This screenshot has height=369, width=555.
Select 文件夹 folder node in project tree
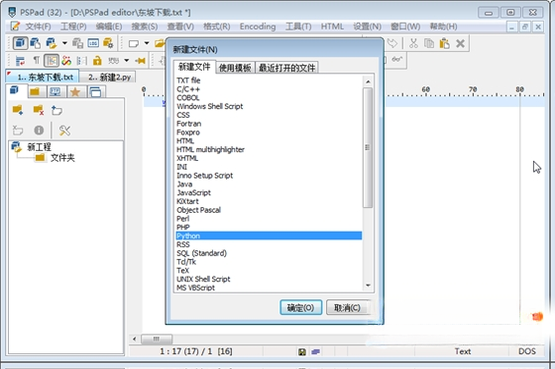pyautogui.click(x=63, y=158)
